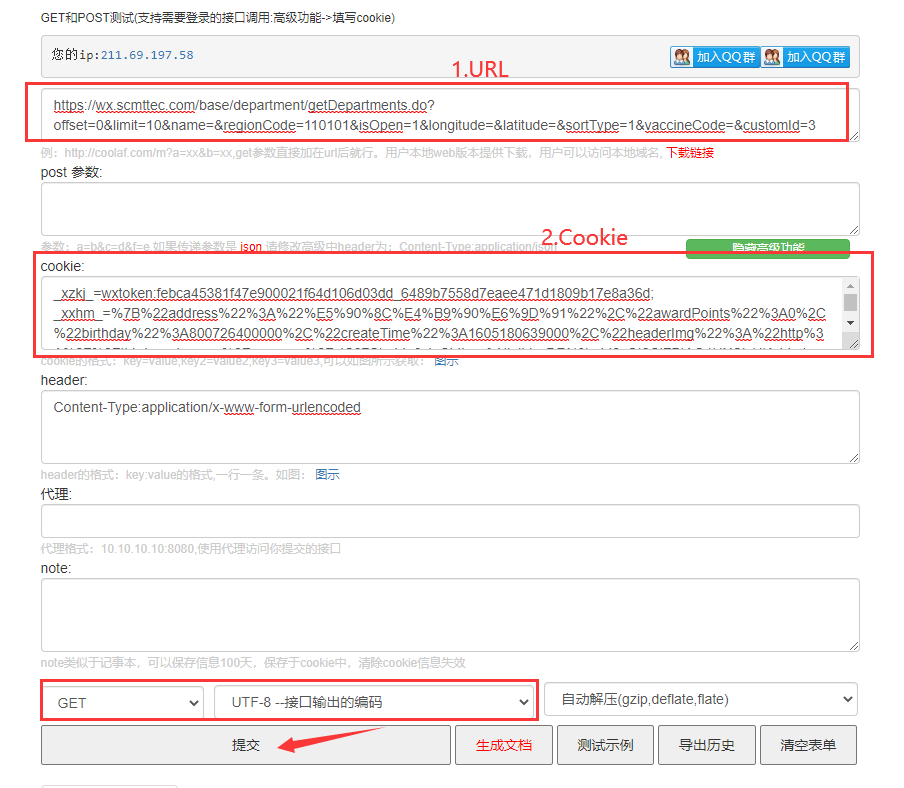Open the 图示 link under the cookie field

pos(446,361)
